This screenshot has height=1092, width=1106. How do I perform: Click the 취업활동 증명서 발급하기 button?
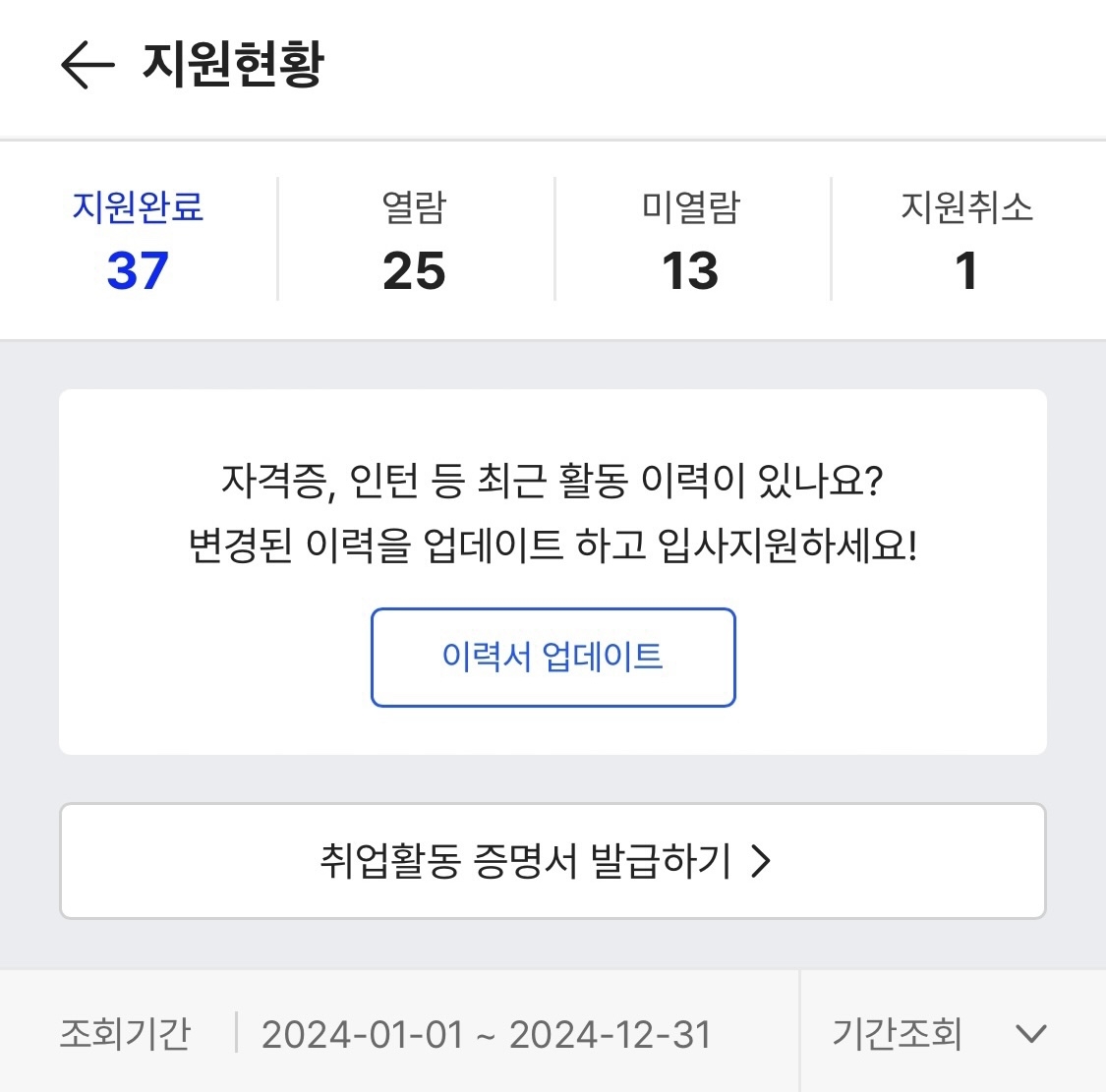click(x=553, y=861)
